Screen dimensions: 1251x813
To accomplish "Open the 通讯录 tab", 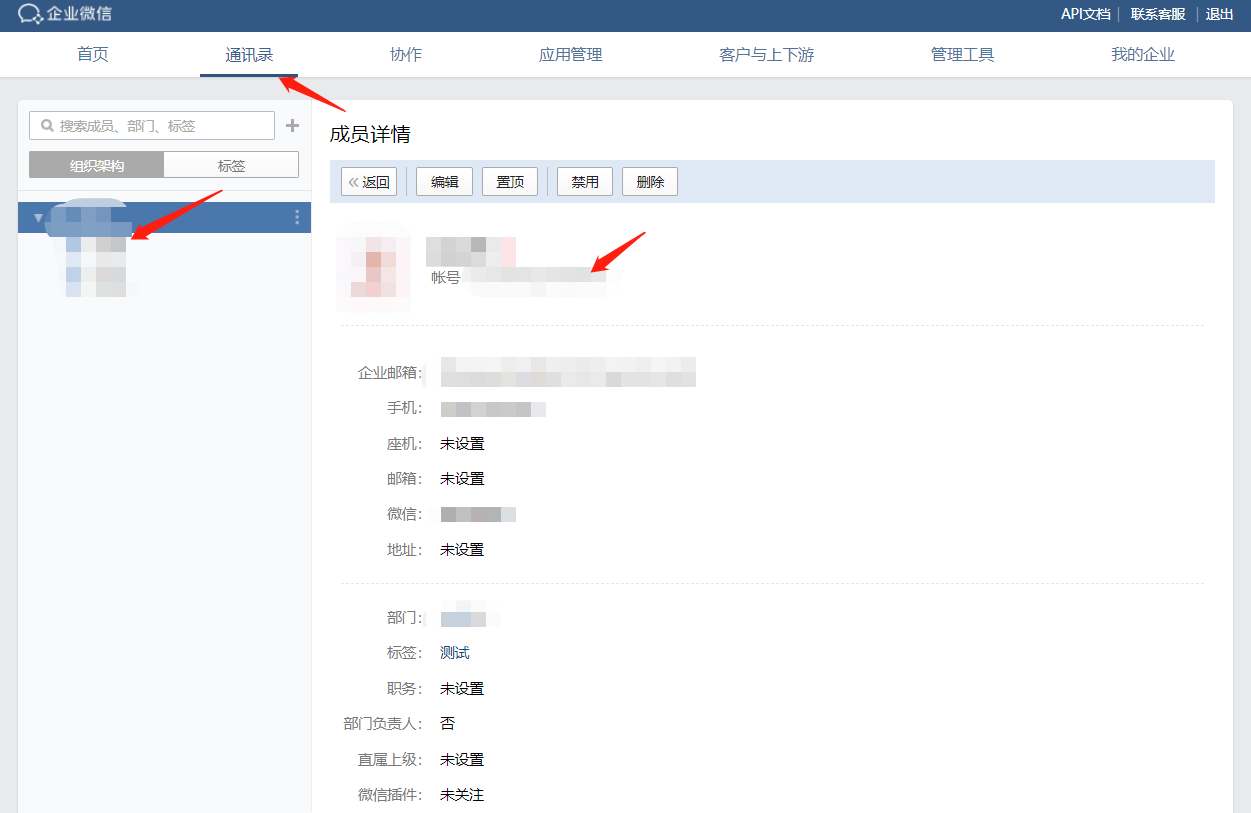I will (x=249, y=55).
